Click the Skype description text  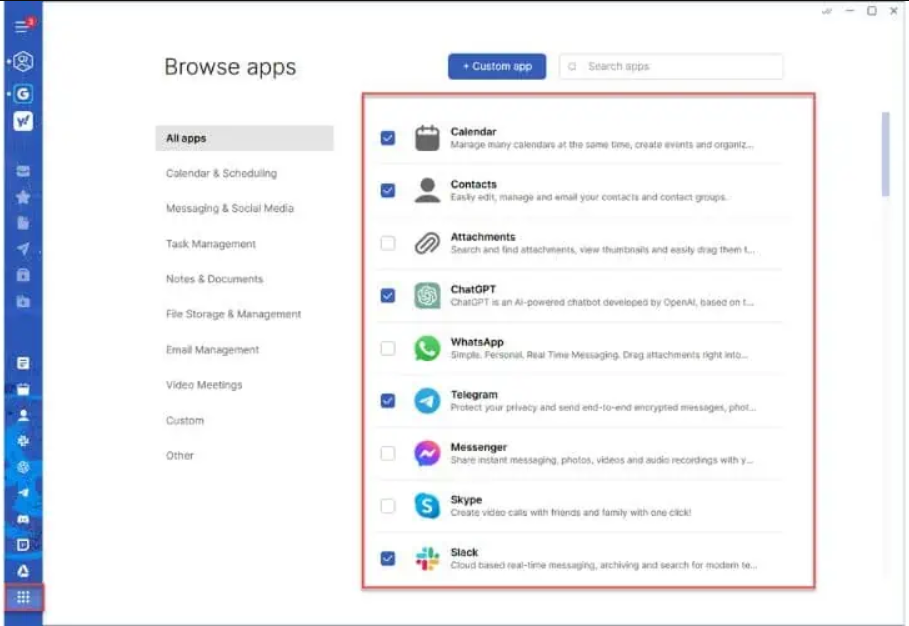click(570, 512)
